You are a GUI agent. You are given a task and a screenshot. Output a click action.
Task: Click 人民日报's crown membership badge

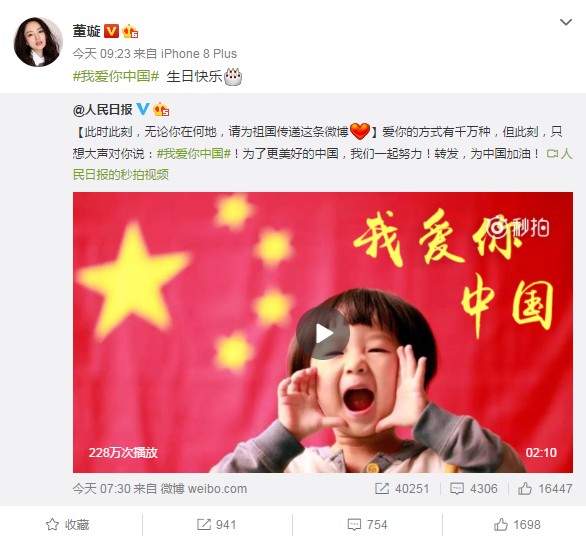pos(161,109)
